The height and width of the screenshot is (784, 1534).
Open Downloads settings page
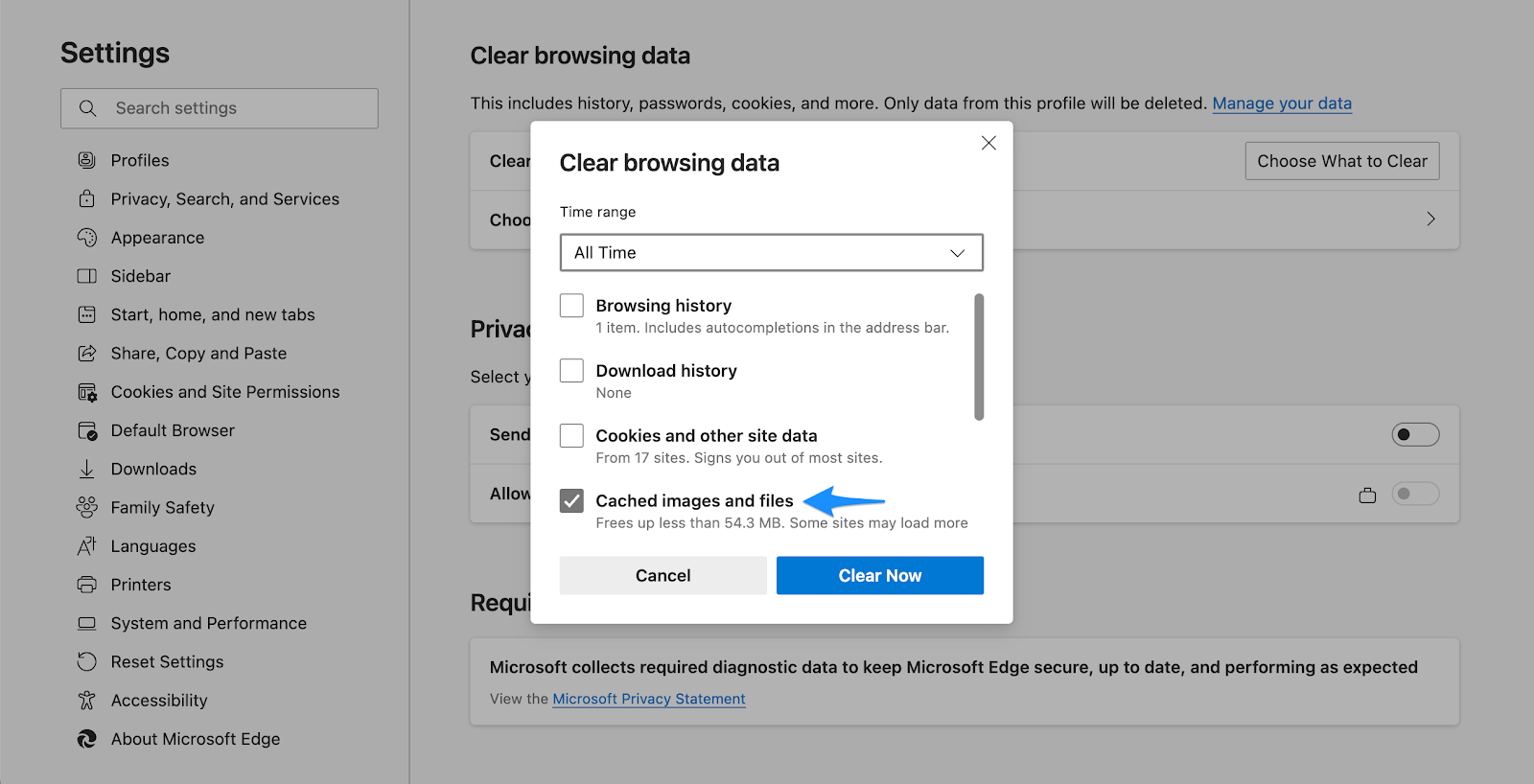point(153,469)
